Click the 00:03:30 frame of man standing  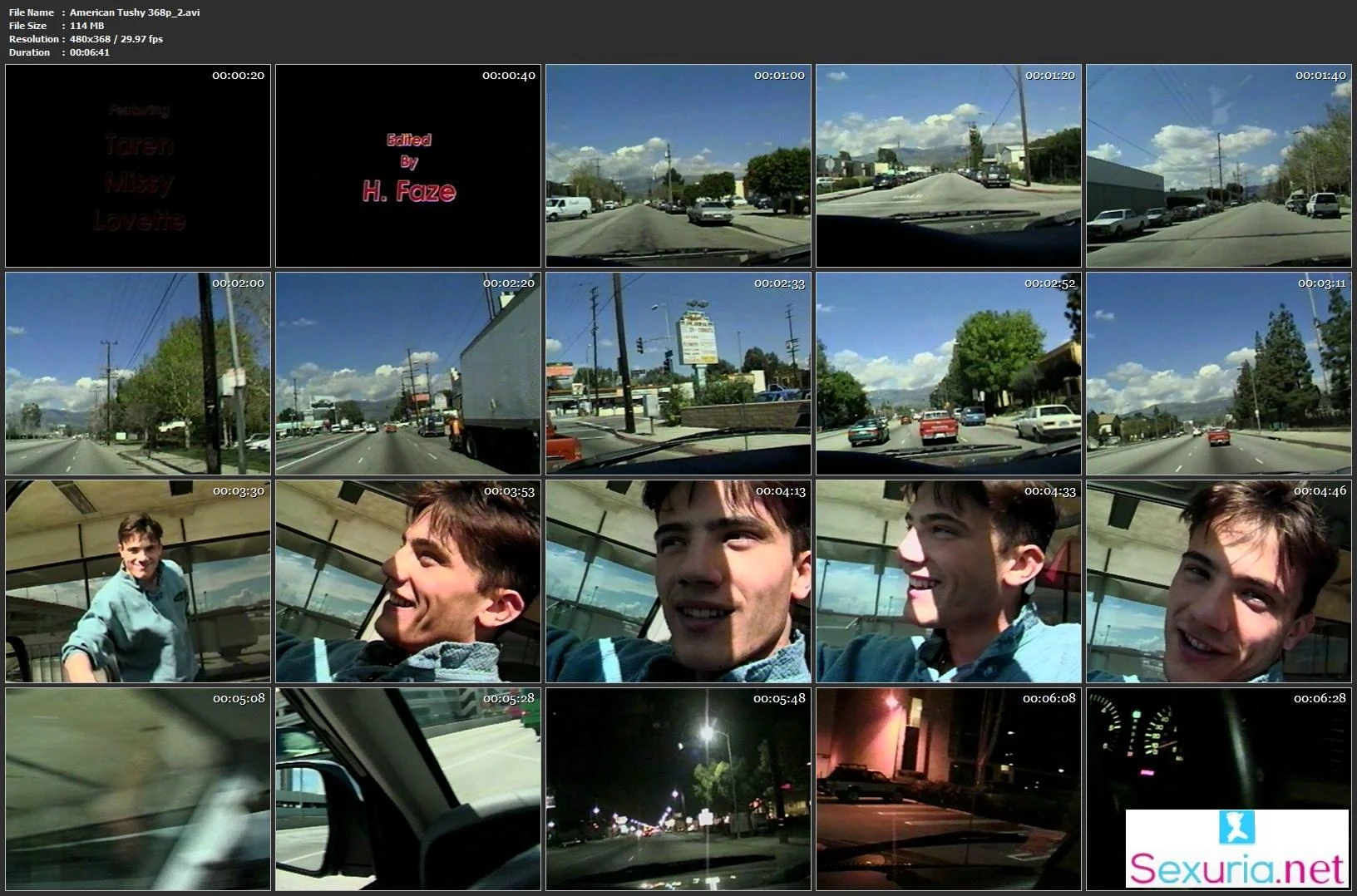click(138, 581)
